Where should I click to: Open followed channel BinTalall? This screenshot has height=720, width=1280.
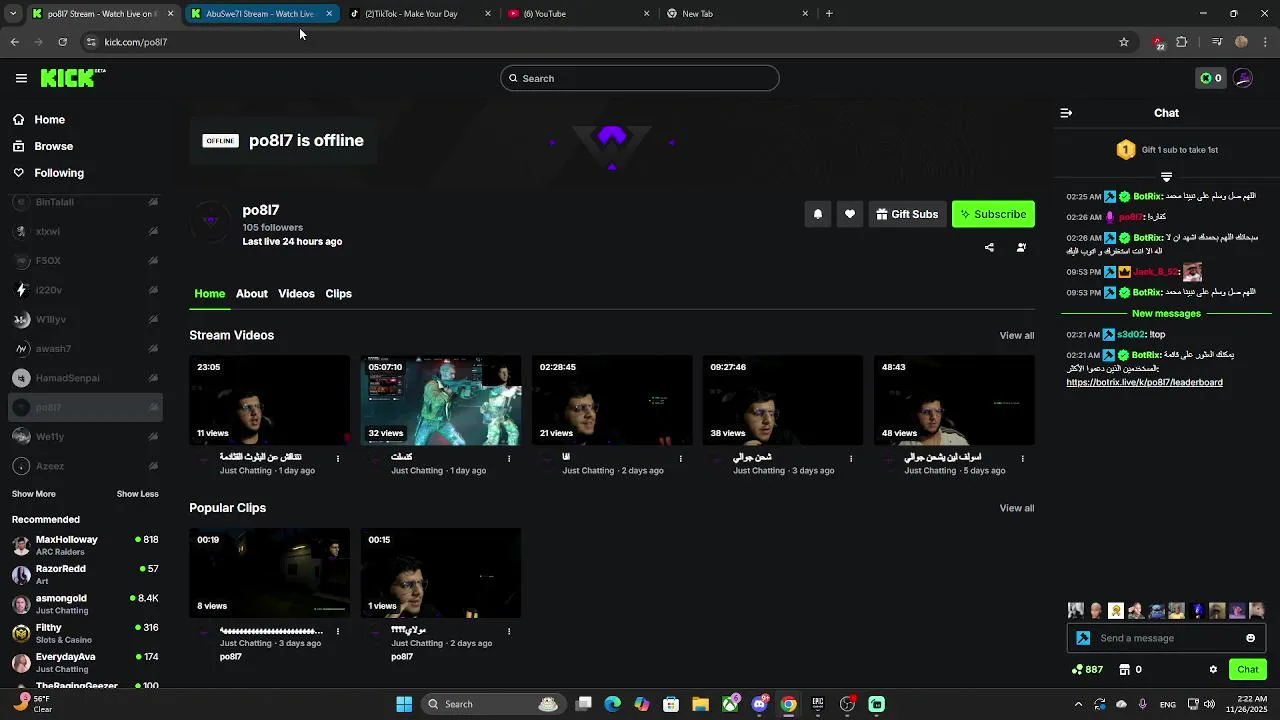(x=85, y=202)
